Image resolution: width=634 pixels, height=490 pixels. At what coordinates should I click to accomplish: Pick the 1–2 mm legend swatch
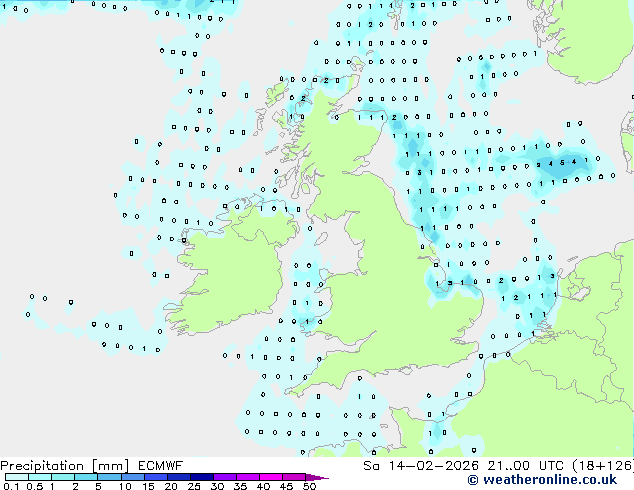click(x=63, y=477)
